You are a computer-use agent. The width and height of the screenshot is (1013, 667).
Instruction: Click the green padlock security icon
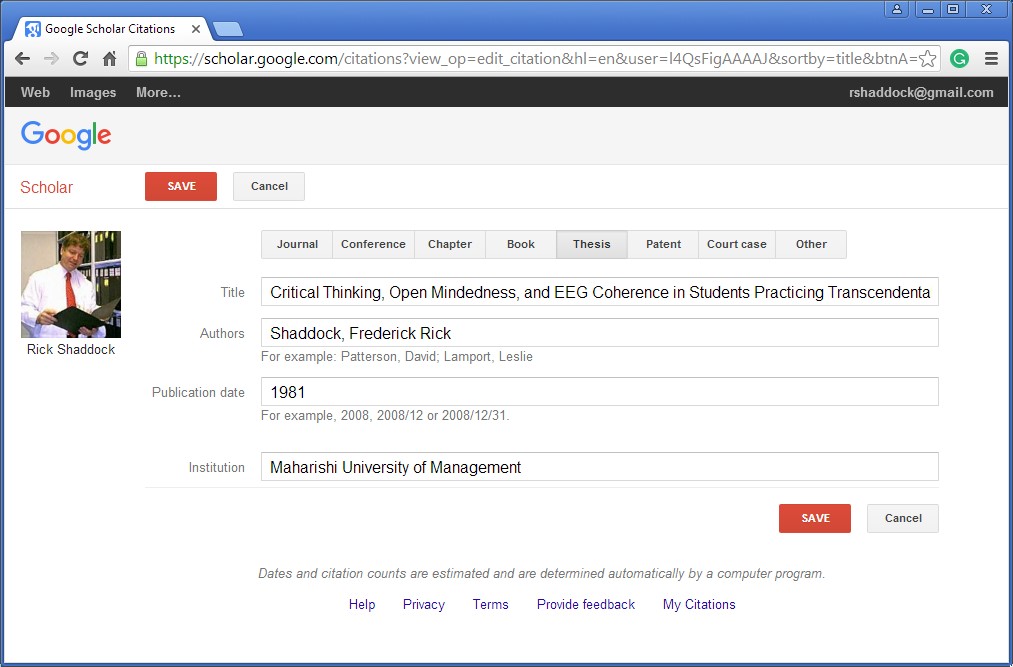[141, 59]
